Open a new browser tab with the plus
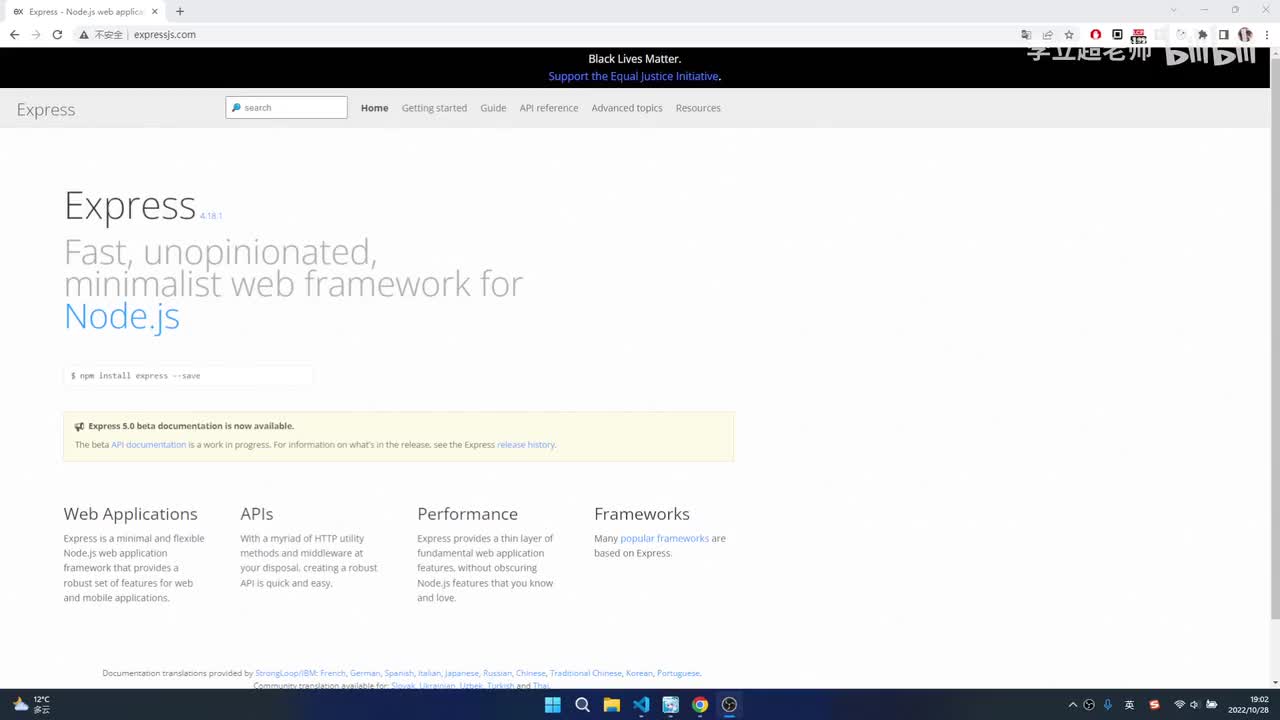The width and height of the screenshot is (1280, 720). tap(180, 11)
